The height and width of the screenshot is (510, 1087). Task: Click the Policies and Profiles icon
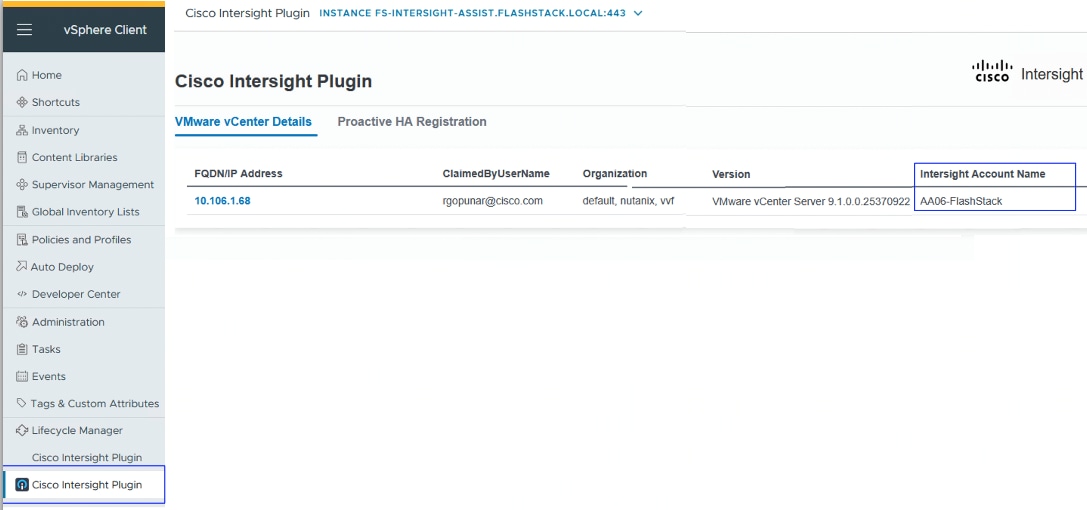coord(22,240)
